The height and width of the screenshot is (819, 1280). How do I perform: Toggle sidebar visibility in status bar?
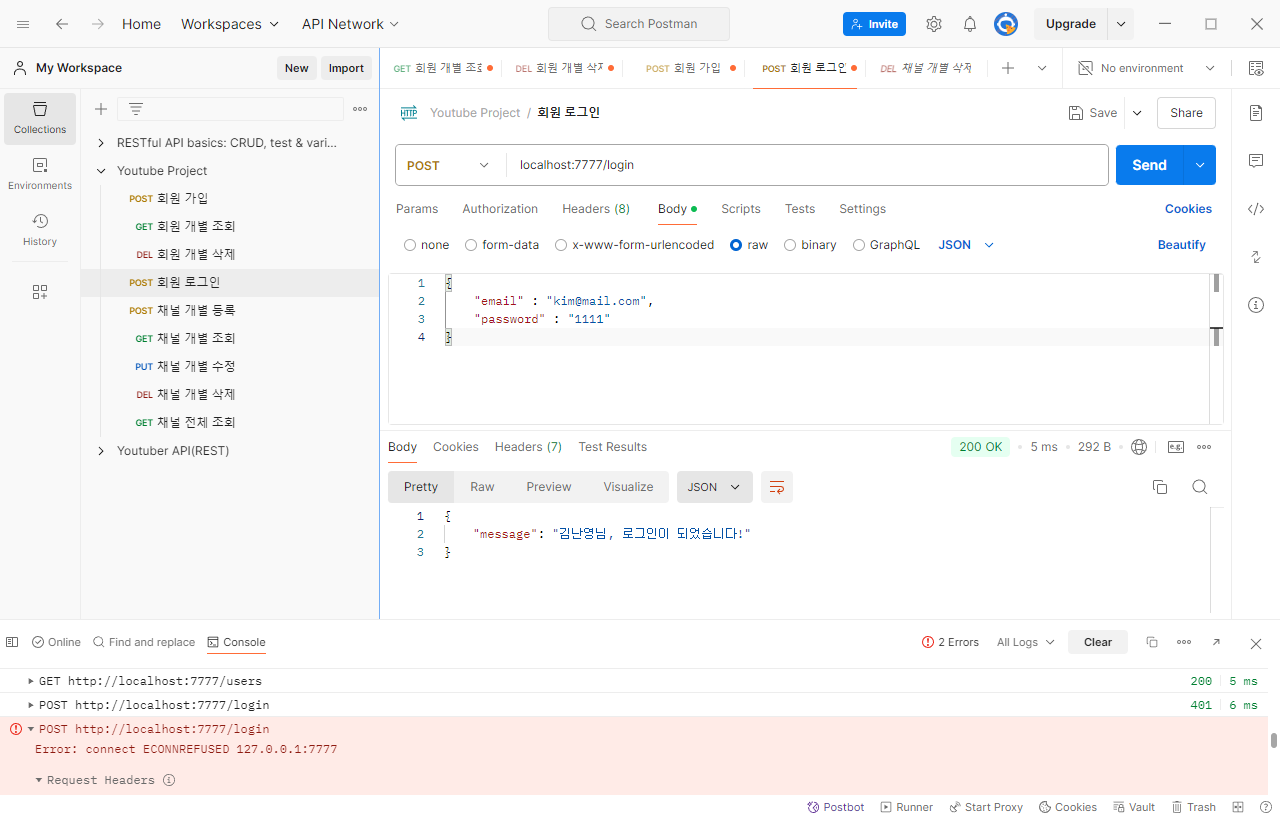click(12, 642)
